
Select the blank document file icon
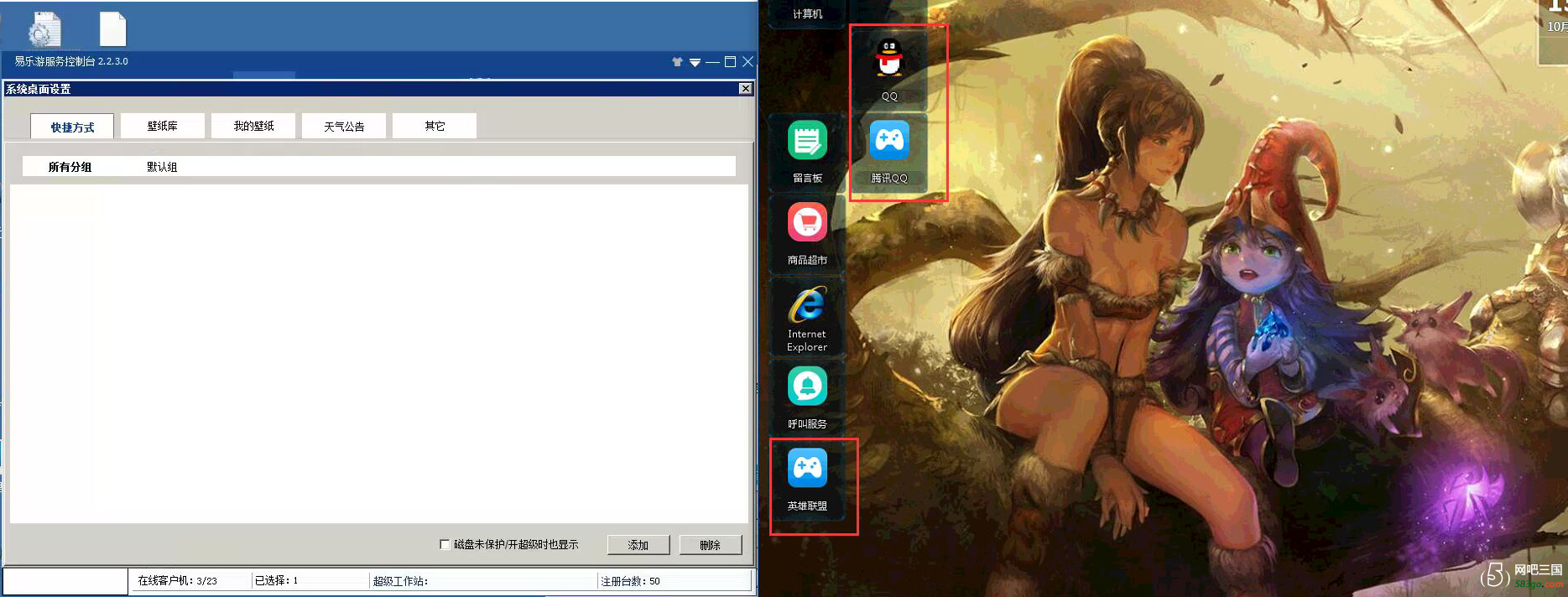(x=112, y=29)
